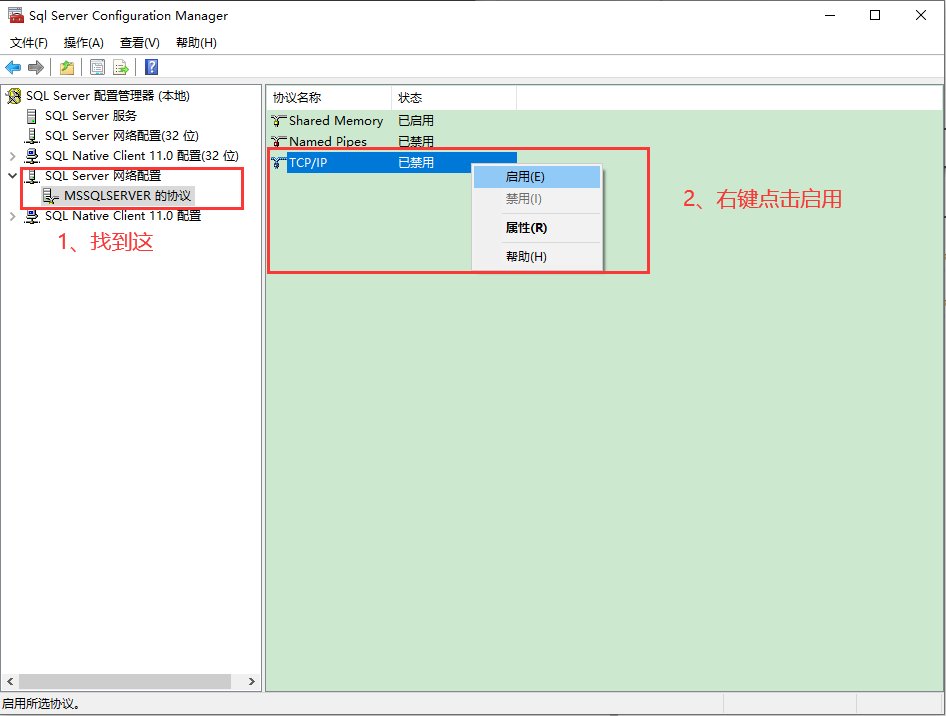This screenshot has height=716, width=946.
Task: Click the 已启用 status of Shared Memory
Action: pyautogui.click(x=416, y=121)
